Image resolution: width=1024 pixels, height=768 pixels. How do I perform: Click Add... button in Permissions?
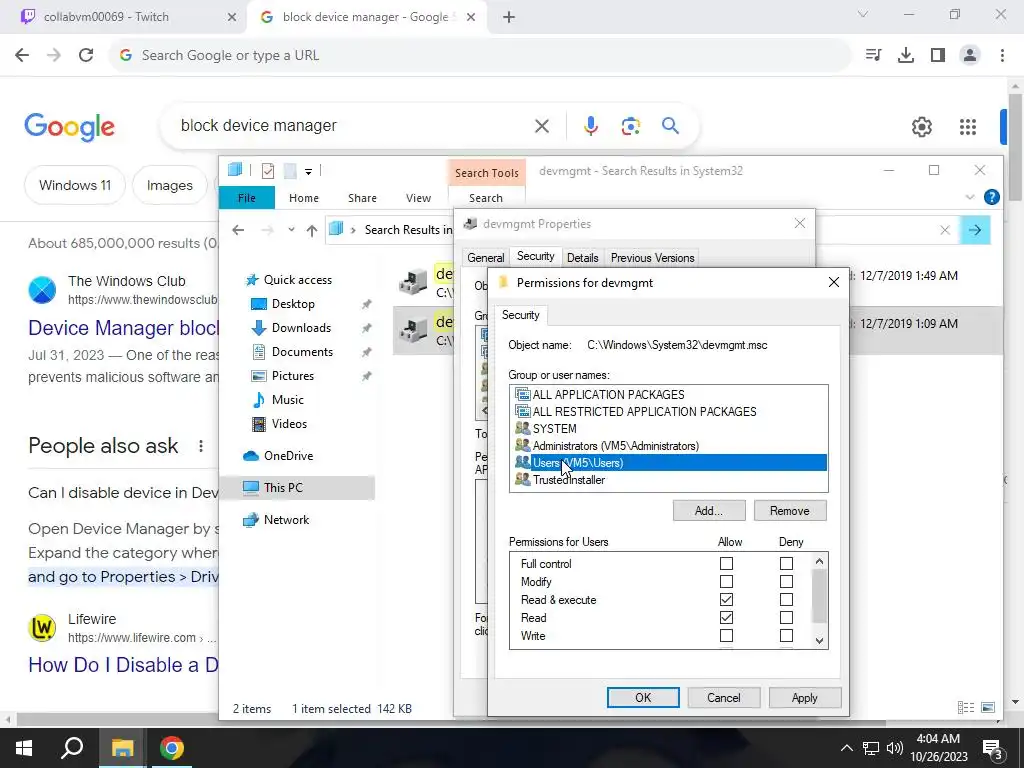(x=709, y=511)
